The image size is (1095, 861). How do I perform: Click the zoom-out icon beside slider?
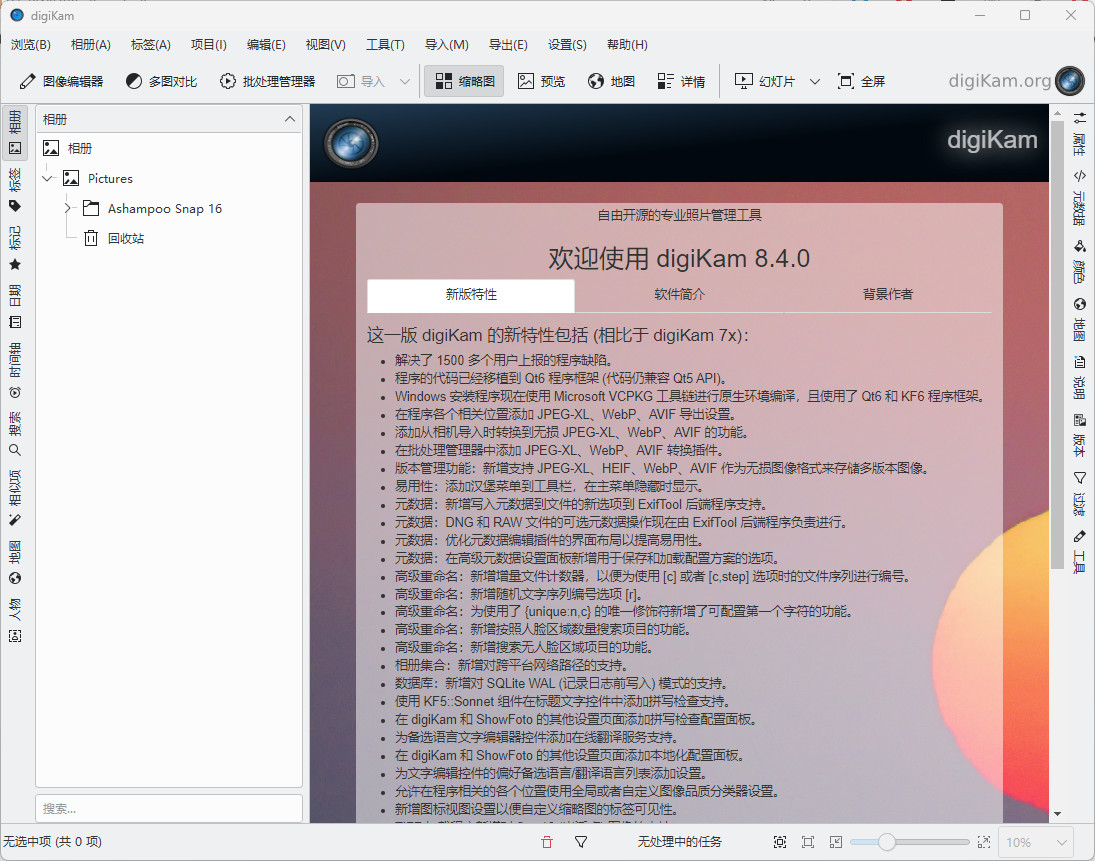(x=836, y=842)
